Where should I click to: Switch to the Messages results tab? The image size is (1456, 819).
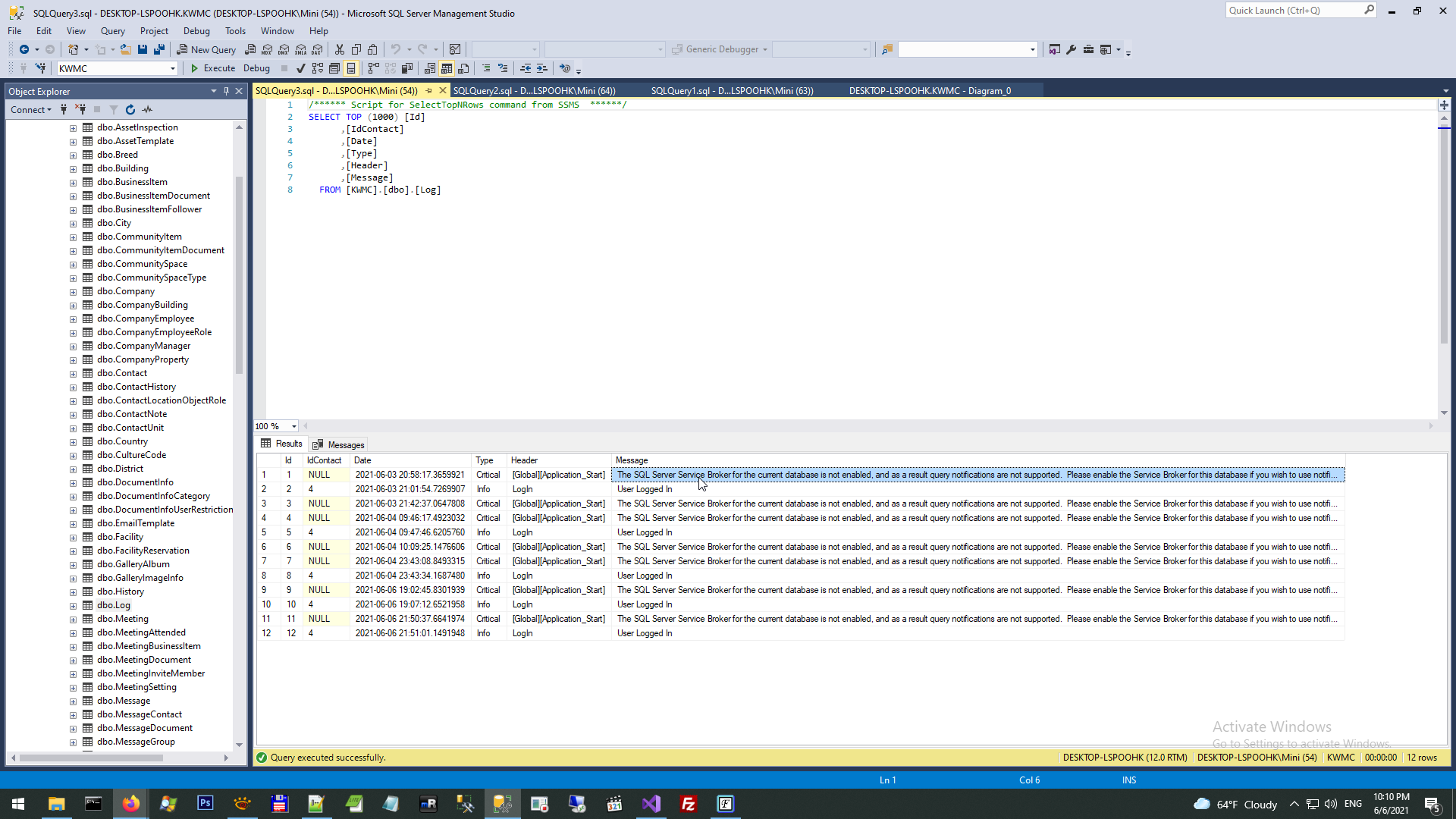(338, 444)
